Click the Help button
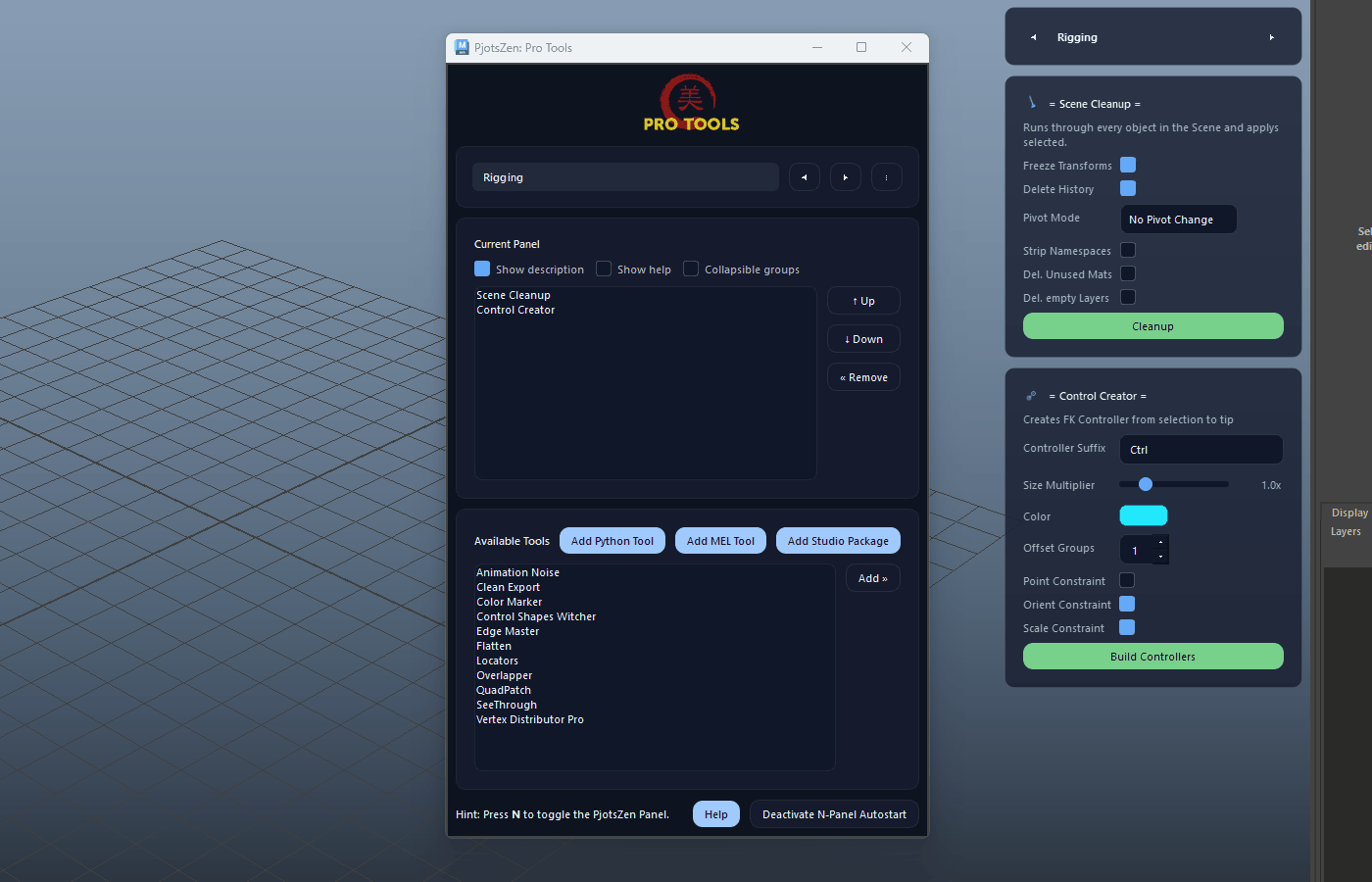This screenshot has width=1372, height=882. (x=716, y=814)
